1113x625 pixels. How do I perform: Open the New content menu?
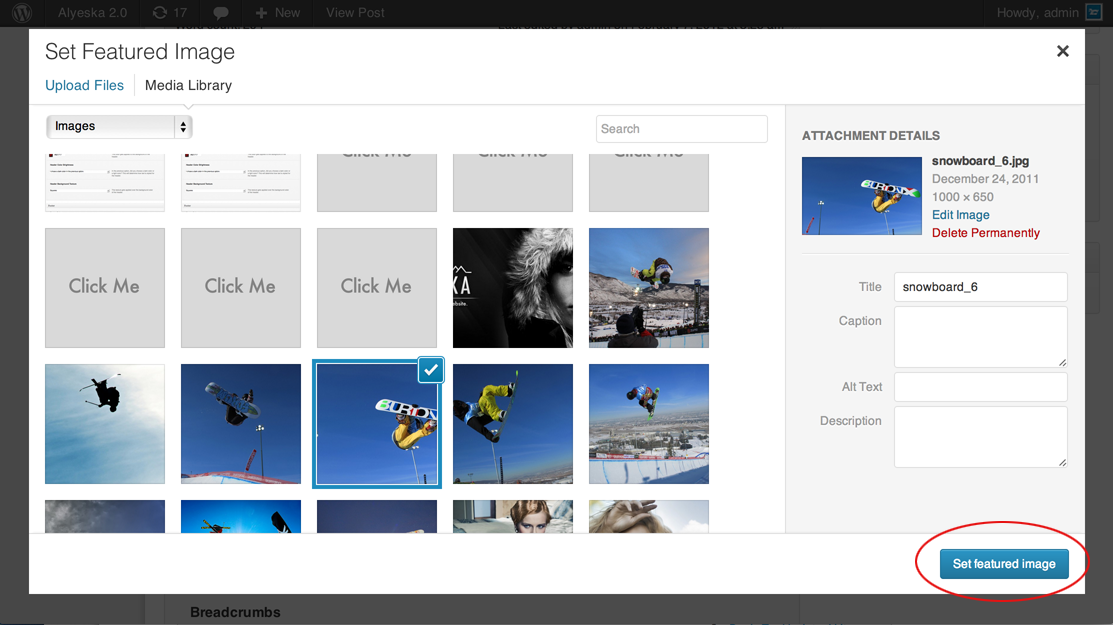pos(278,13)
